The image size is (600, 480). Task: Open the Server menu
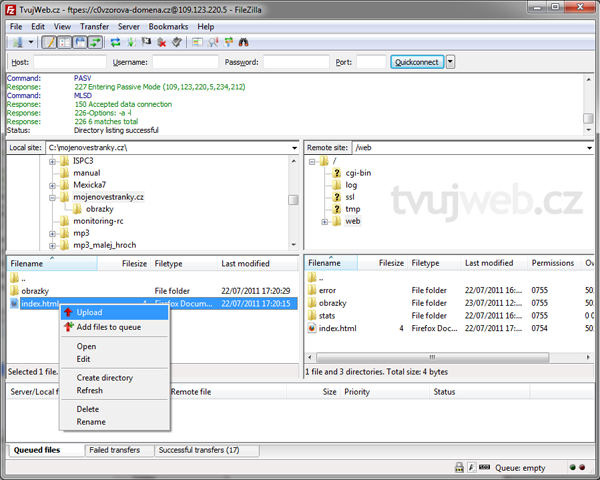(x=129, y=26)
